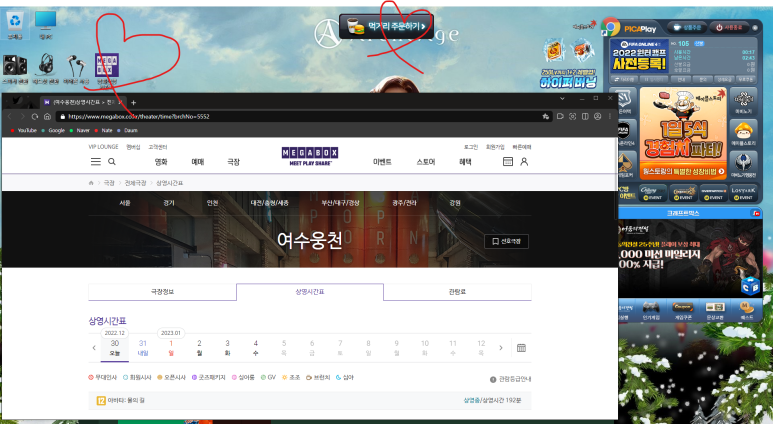This screenshot has width=773, height=424.
Task: Click the browser split-view sidebar icon
Action: point(585,116)
